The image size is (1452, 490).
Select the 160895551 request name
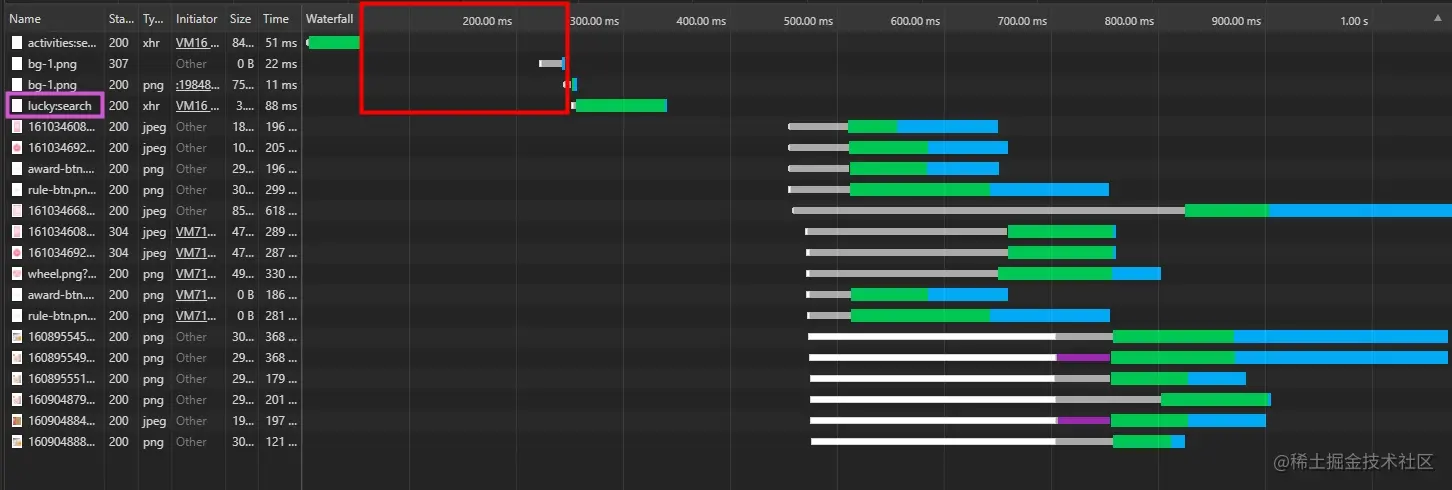[62, 379]
